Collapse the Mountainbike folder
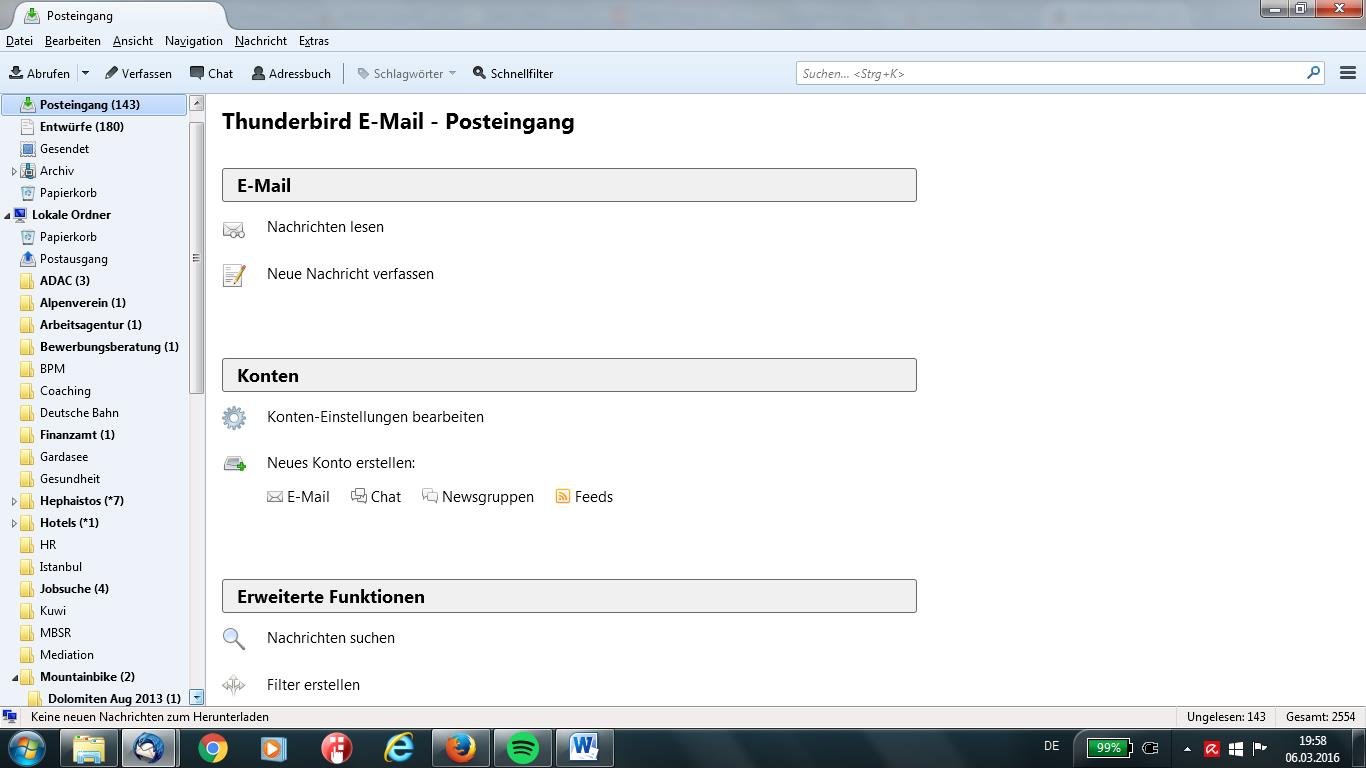The image size is (1366, 768). pos(14,677)
